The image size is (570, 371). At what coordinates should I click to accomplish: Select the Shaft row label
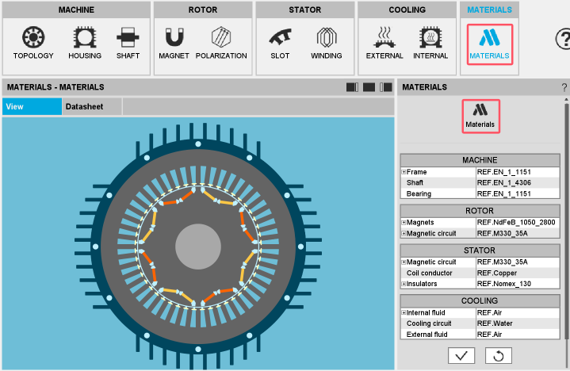click(x=415, y=183)
